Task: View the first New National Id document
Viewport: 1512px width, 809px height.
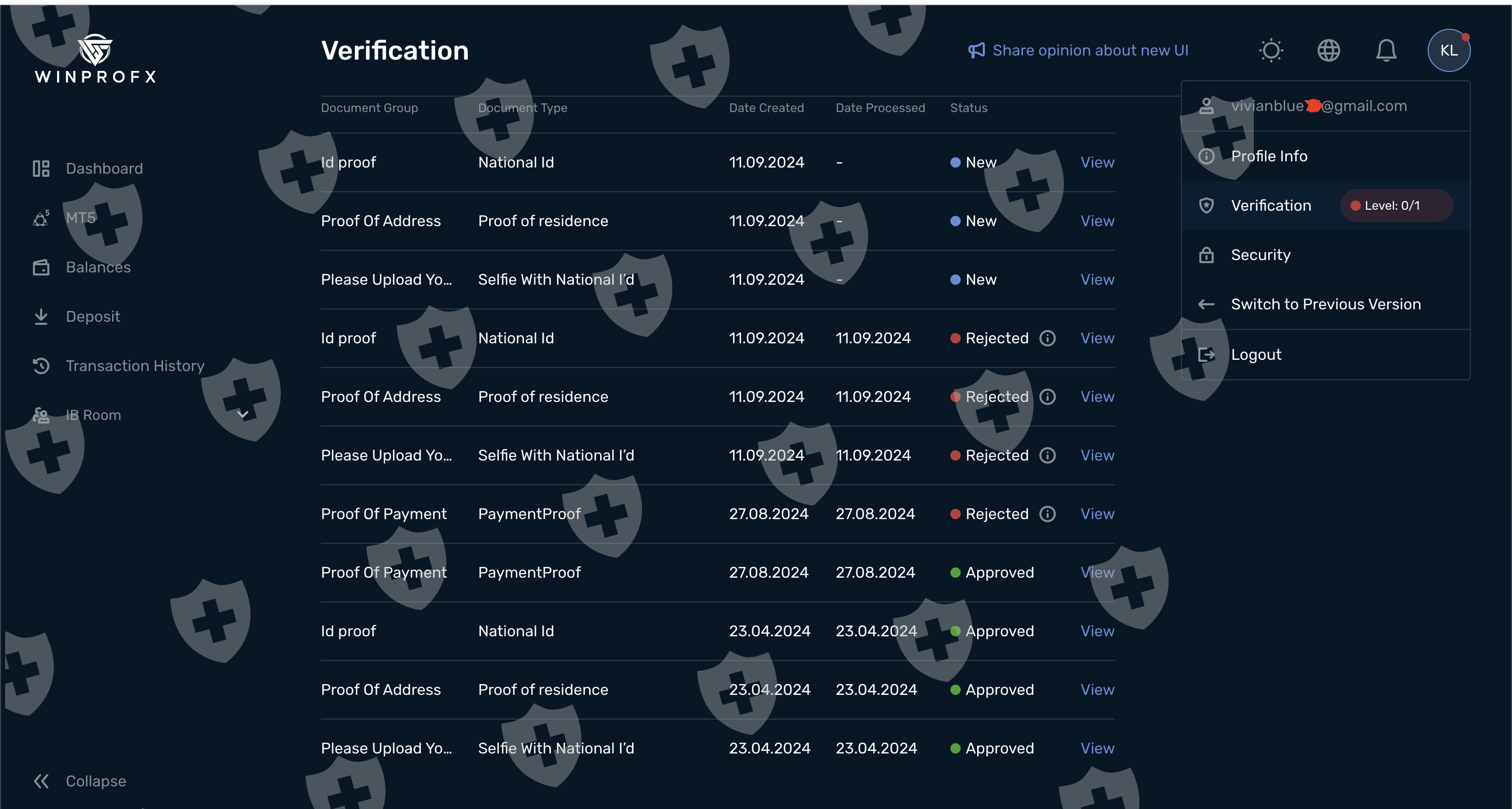Action: pos(1097,162)
